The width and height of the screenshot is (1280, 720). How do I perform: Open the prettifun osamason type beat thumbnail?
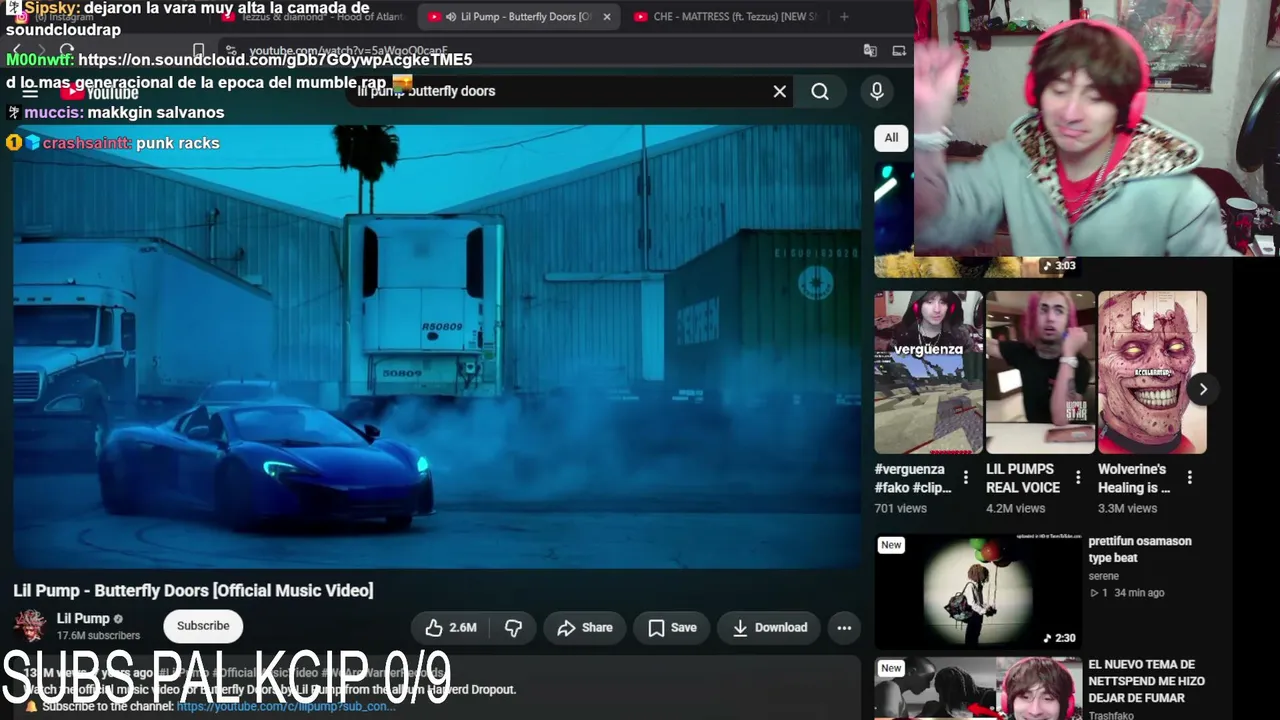tap(978, 591)
